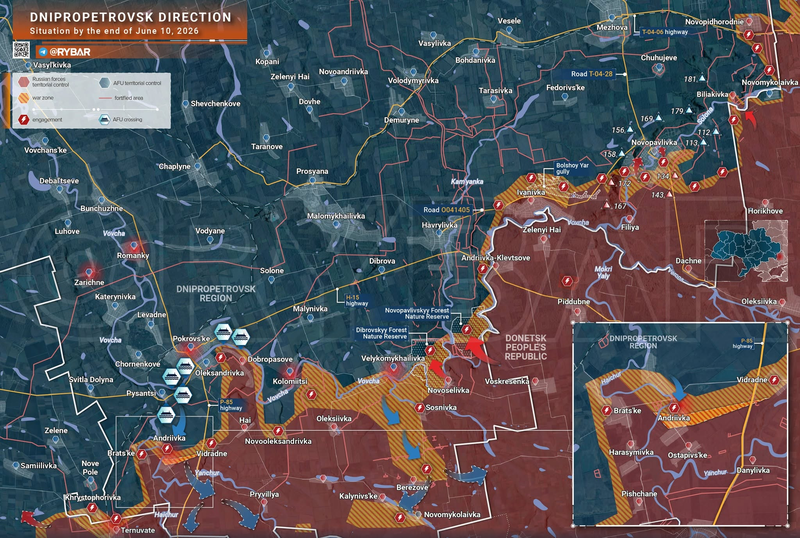800x538 pixels.
Task: Click the AFU territorial control hexagon in legend
Action: pyautogui.click(x=105, y=83)
